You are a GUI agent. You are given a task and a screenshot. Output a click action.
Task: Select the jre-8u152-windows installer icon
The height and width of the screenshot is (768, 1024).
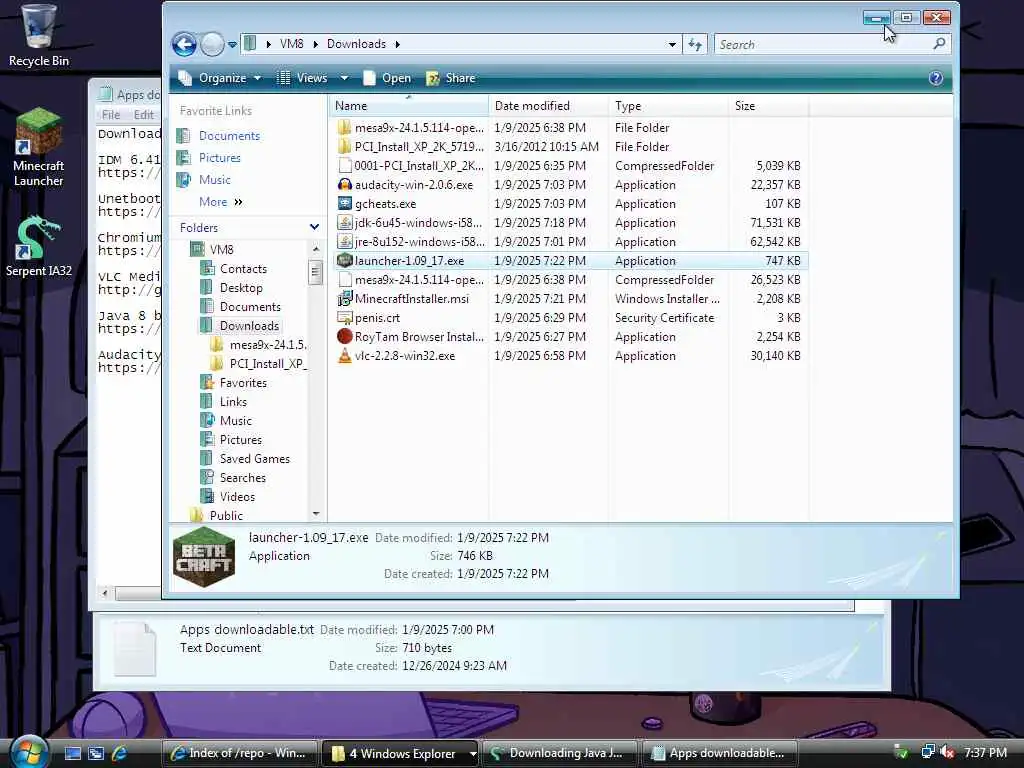click(345, 242)
